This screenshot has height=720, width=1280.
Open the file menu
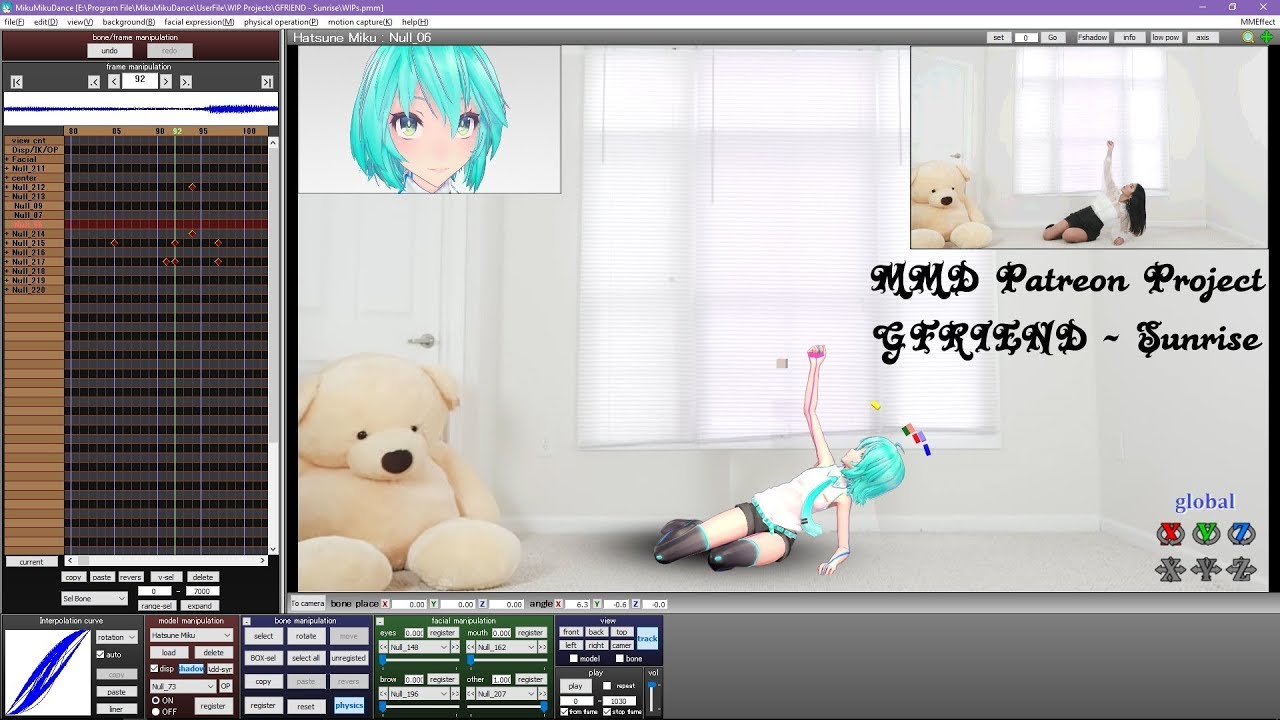[x=14, y=21]
